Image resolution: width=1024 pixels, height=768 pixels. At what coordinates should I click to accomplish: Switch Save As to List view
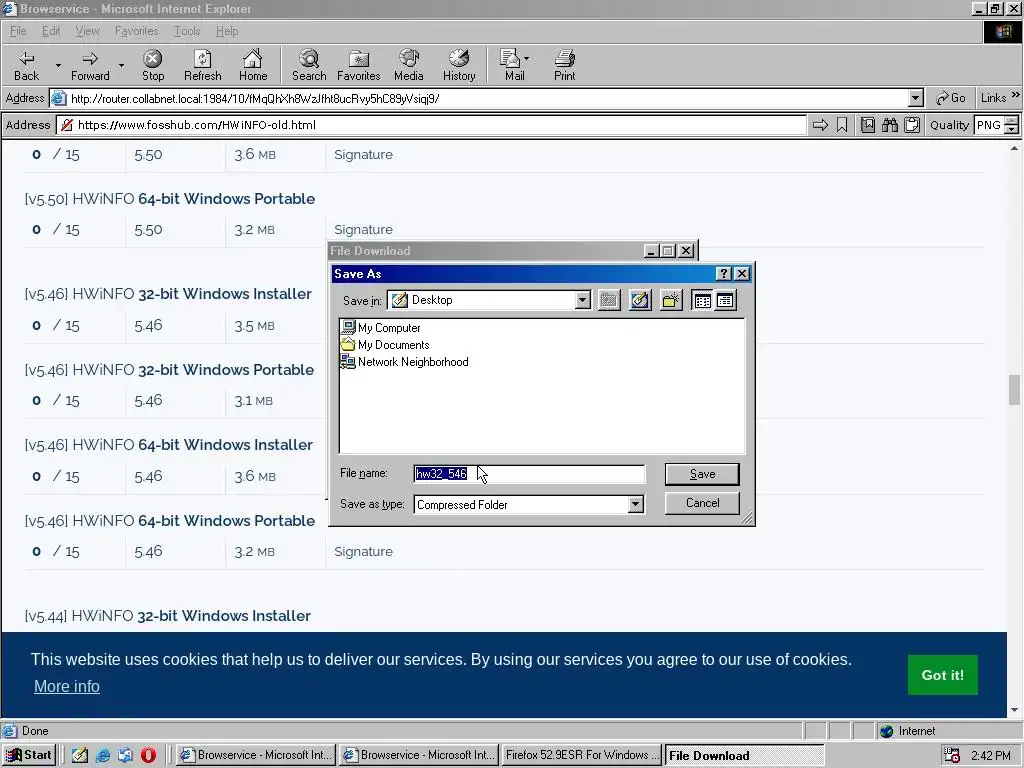(703, 300)
